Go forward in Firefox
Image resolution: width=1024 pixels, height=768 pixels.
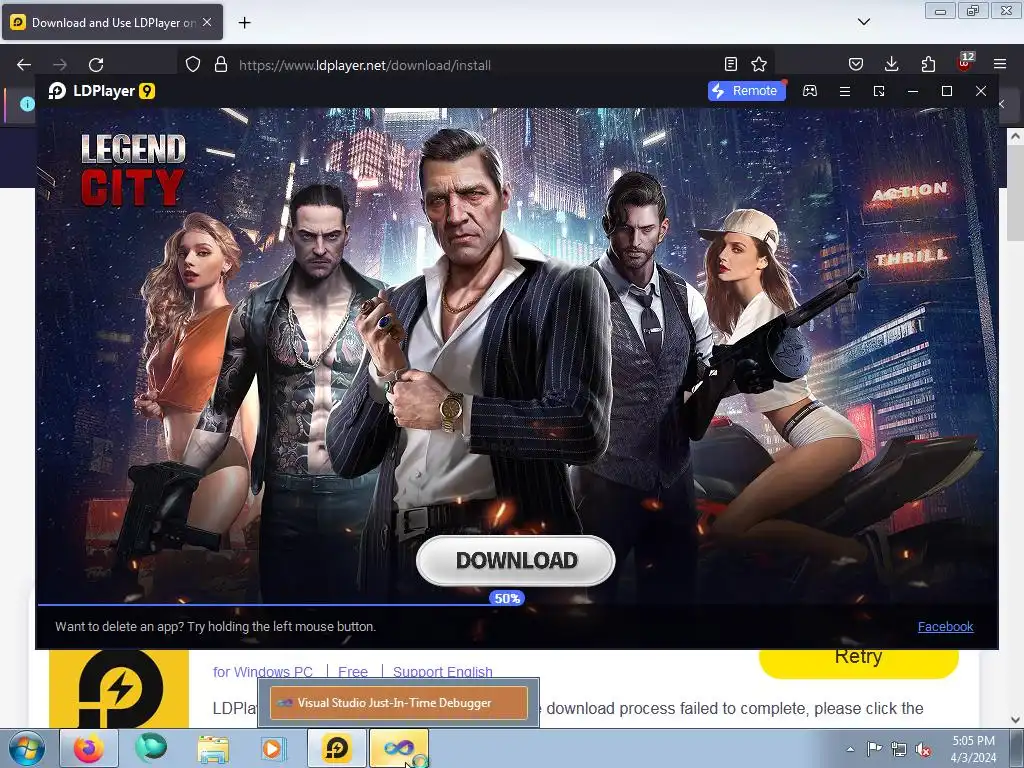click(59, 65)
